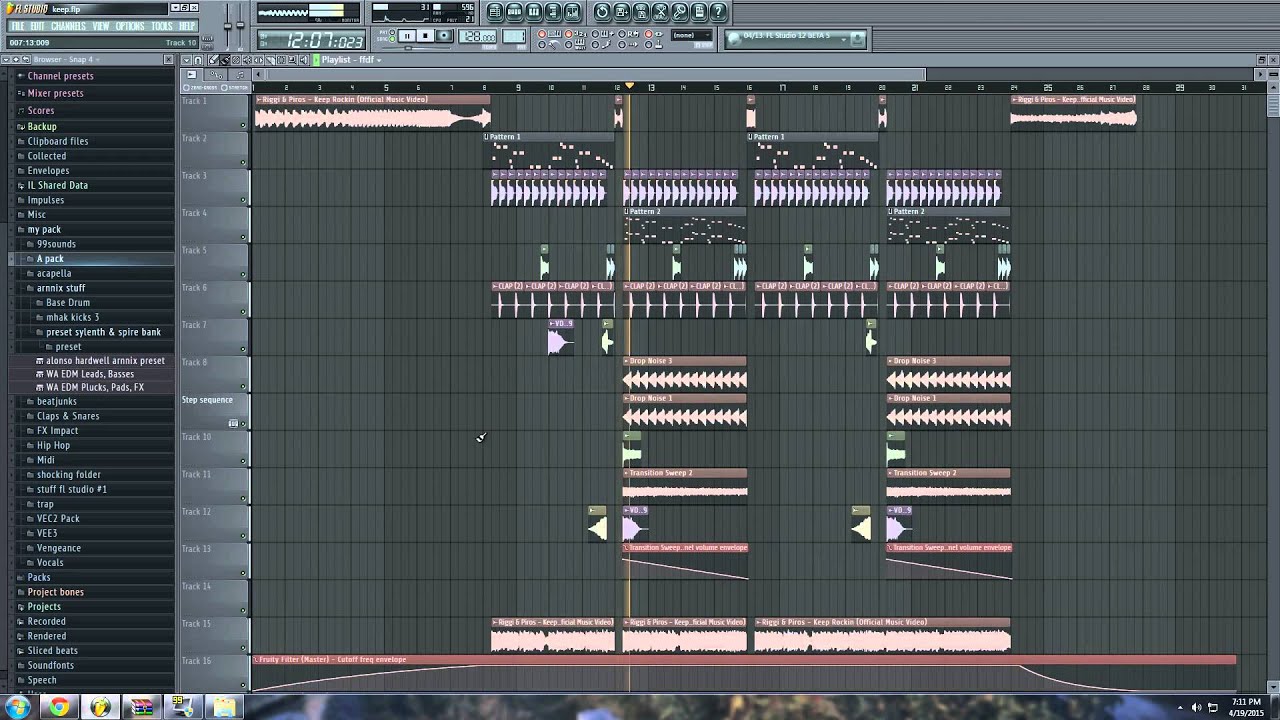Expand the Channel presets folder
This screenshot has height=720, width=1280.
(60, 76)
